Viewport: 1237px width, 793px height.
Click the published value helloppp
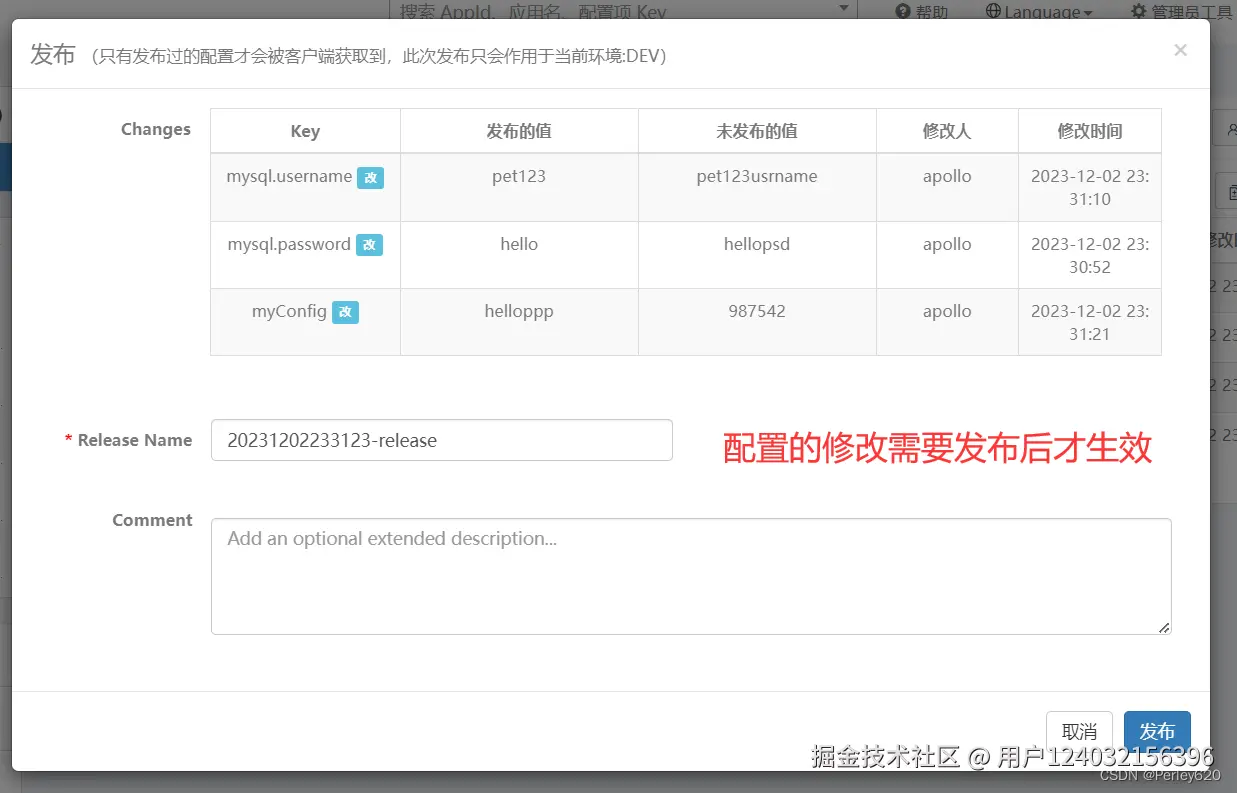(519, 311)
